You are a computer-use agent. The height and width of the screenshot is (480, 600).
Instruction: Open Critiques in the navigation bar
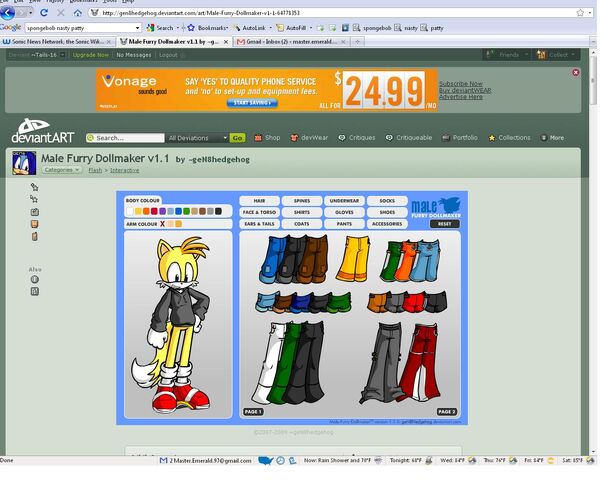tap(357, 138)
